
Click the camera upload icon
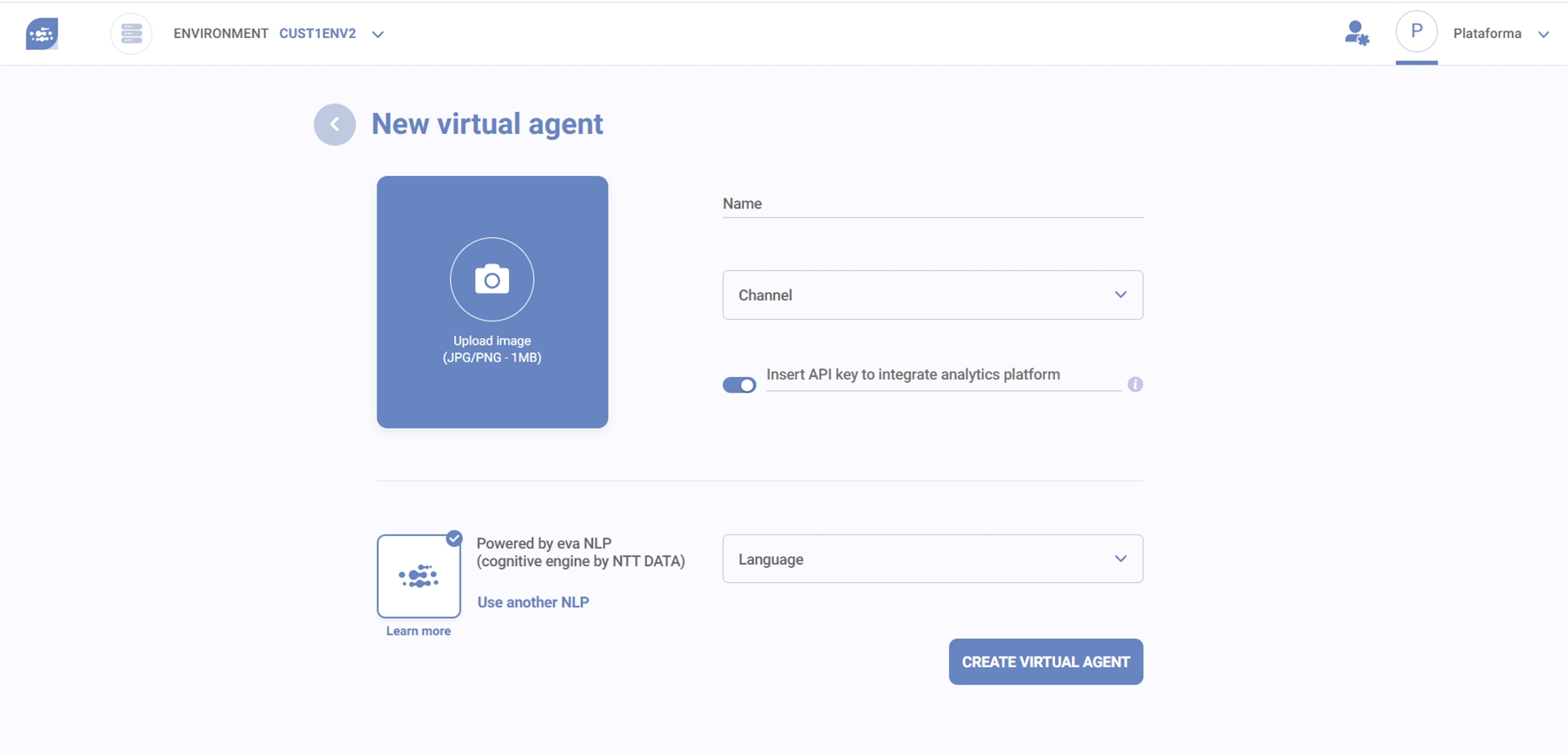coord(492,279)
